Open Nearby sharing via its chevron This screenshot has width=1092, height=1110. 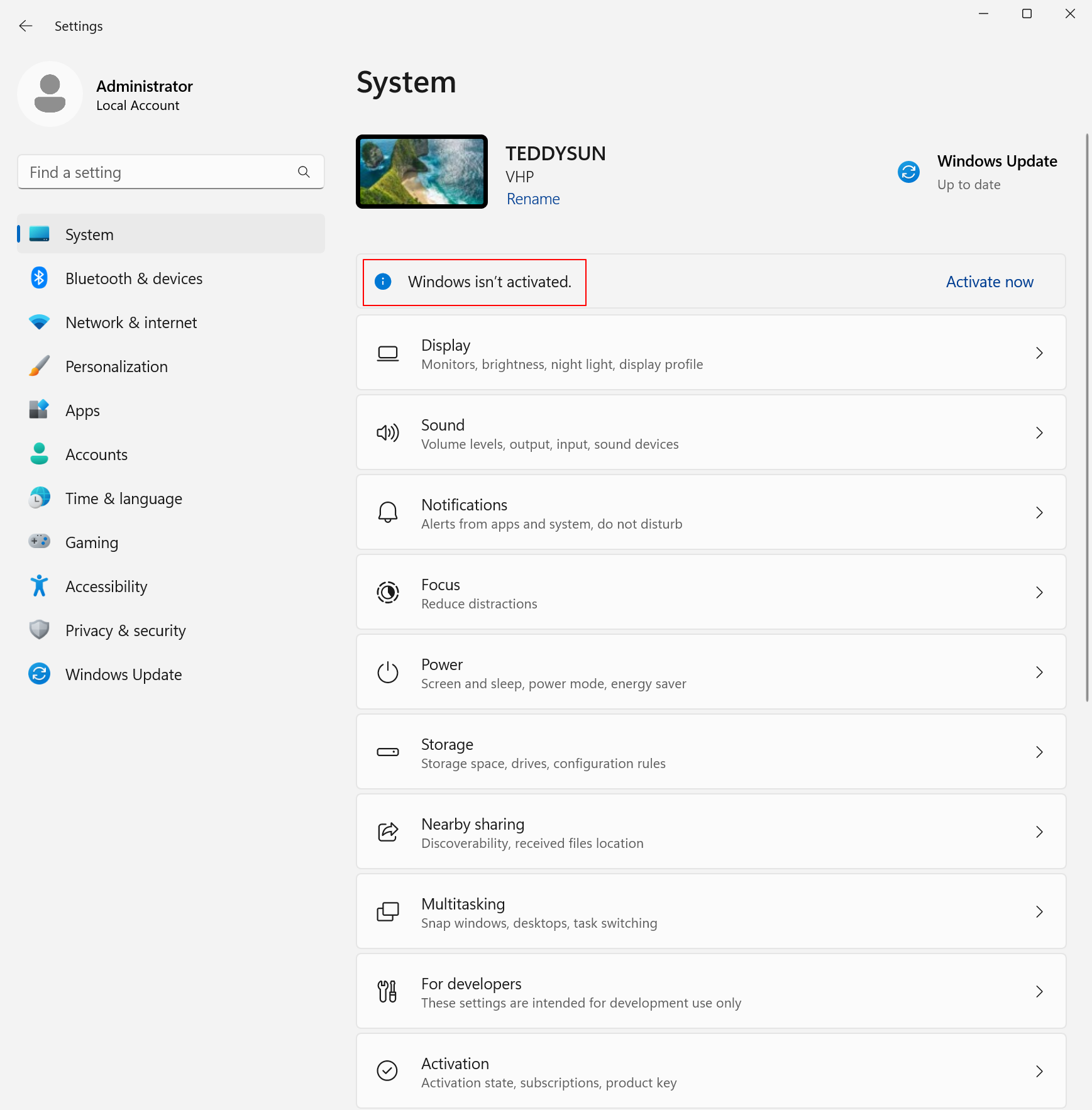click(1039, 832)
